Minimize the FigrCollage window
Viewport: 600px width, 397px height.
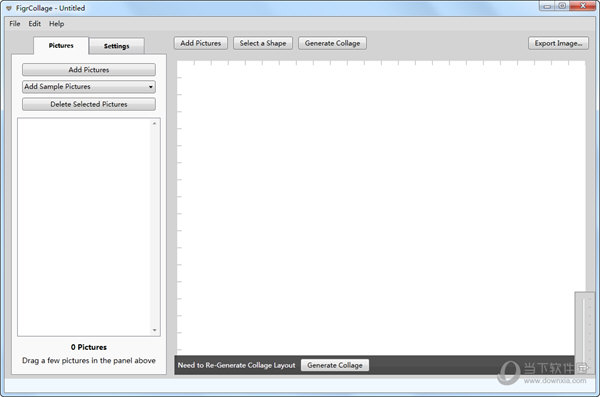(x=547, y=6)
